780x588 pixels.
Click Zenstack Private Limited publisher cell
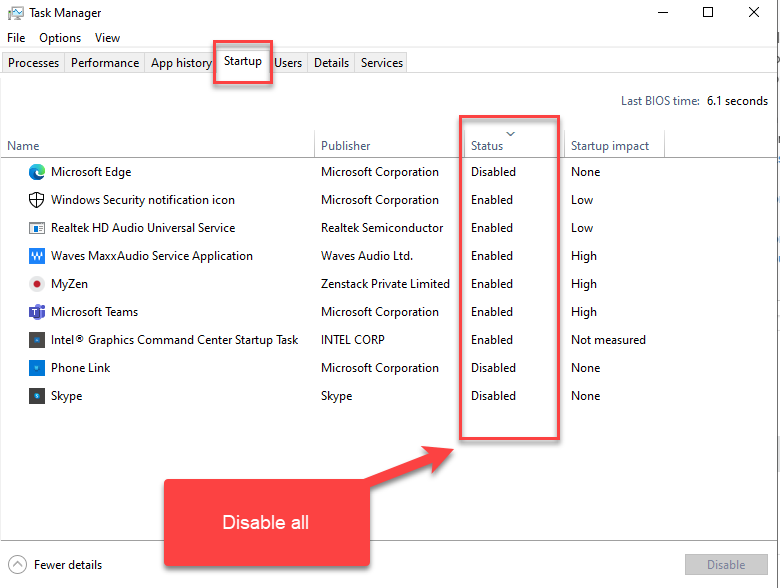pyautogui.click(x=385, y=284)
